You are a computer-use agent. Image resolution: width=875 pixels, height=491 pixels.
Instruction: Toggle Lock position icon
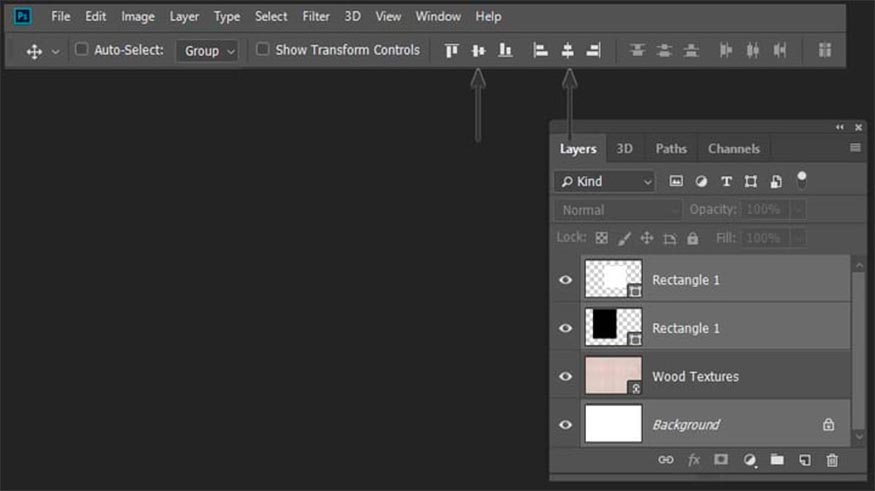[647, 238]
